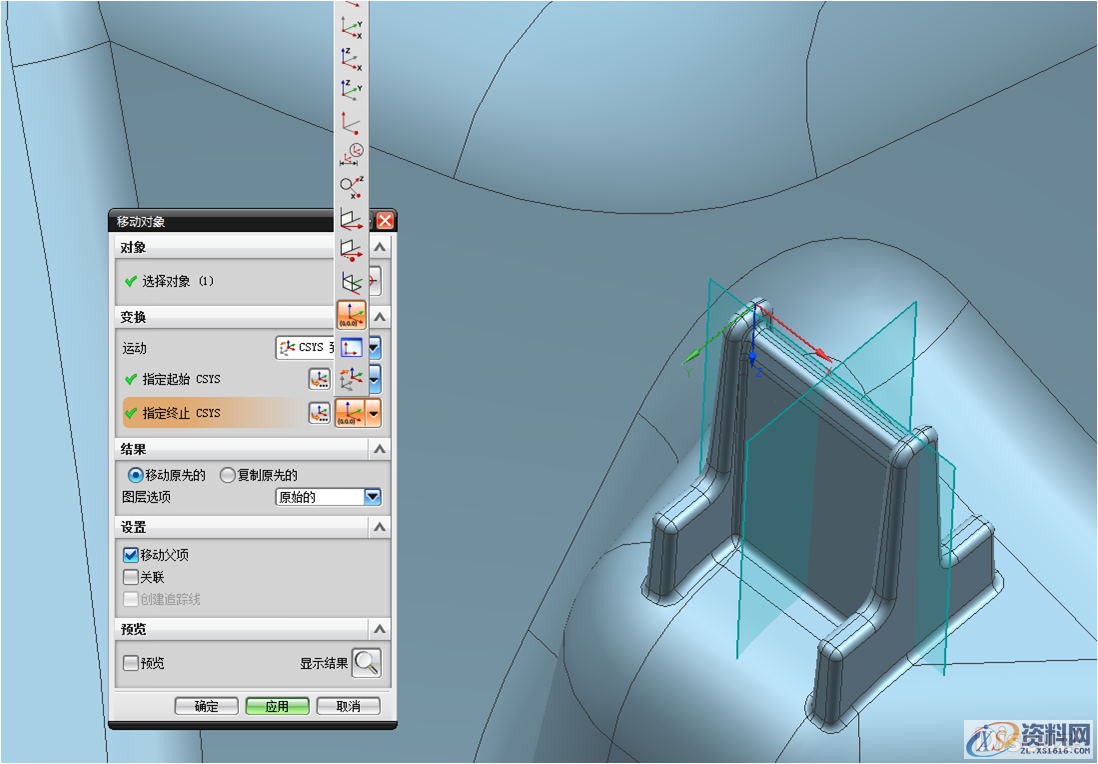Screen dimensions: 1098x764
Task: Turn on the 预览 checkbox
Action: click(x=130, y=662)
